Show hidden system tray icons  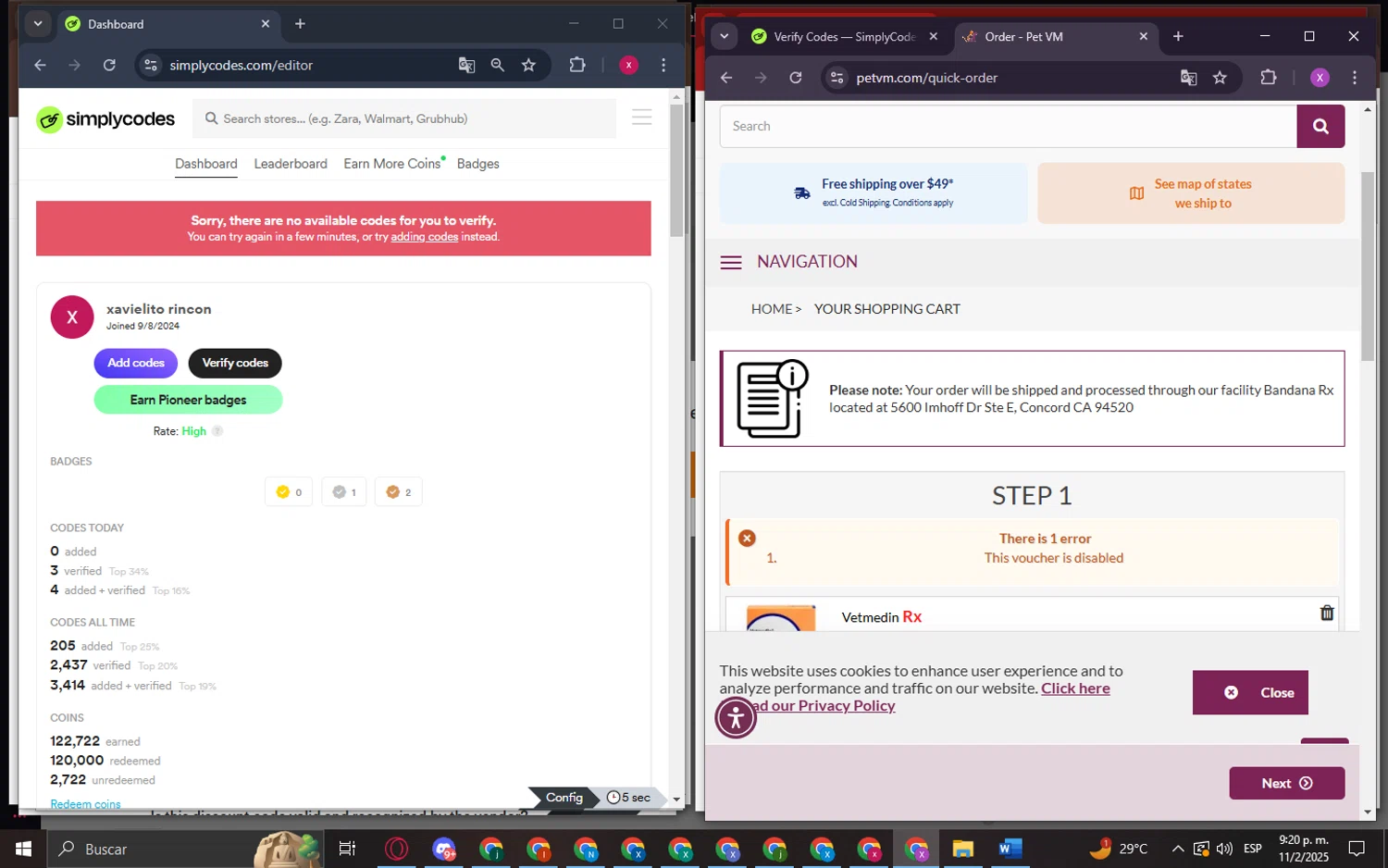click(x=1177, y=849)
